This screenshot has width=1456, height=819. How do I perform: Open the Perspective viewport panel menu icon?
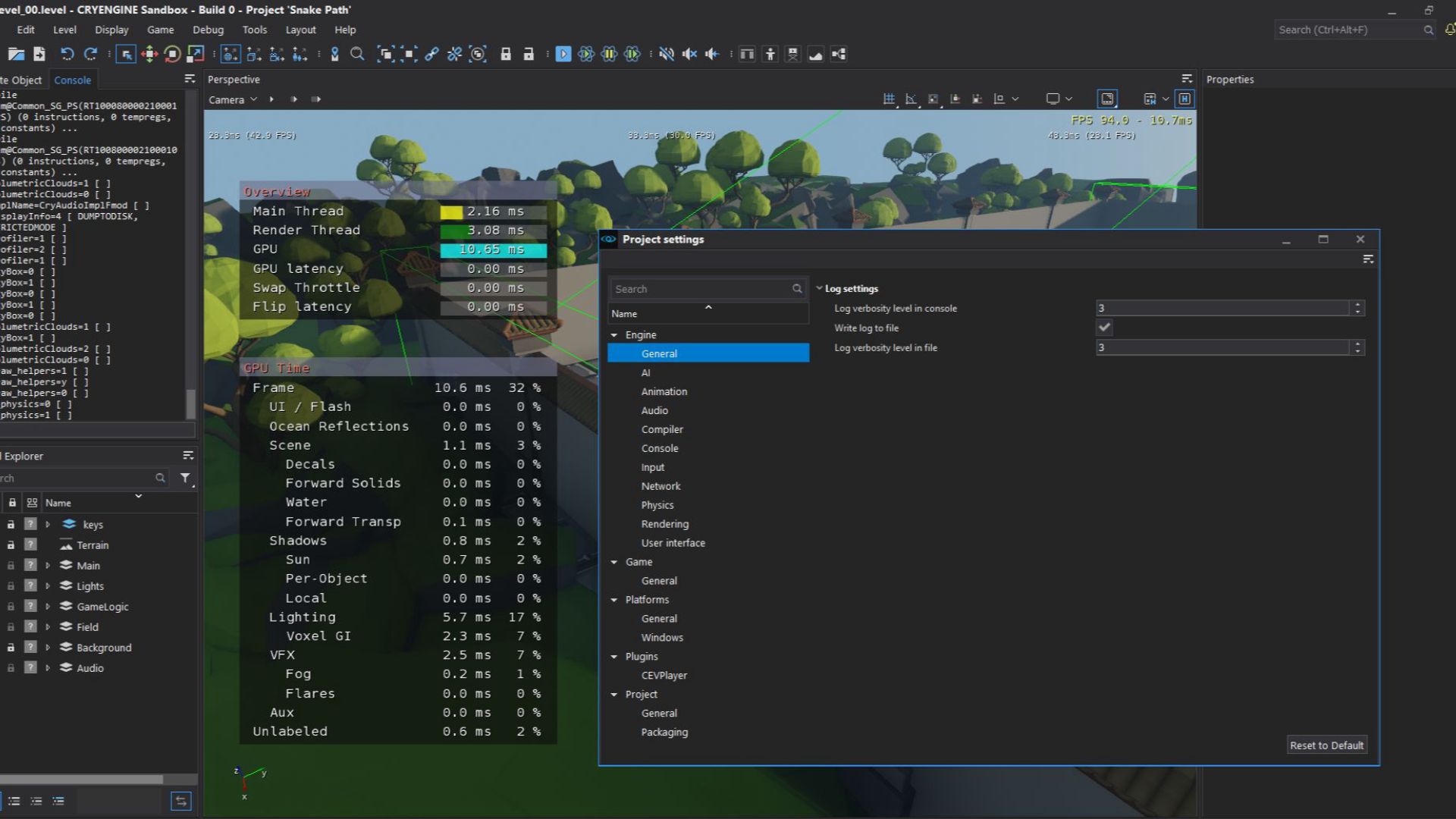pyautogui.click(x=1187, y=79)
